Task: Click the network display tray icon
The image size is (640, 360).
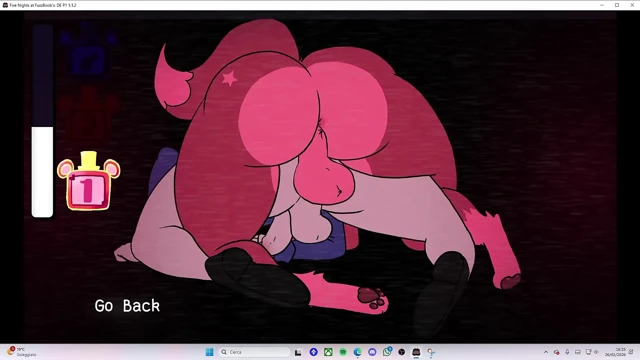Action: pyautogui.click(x=588, y=352)
